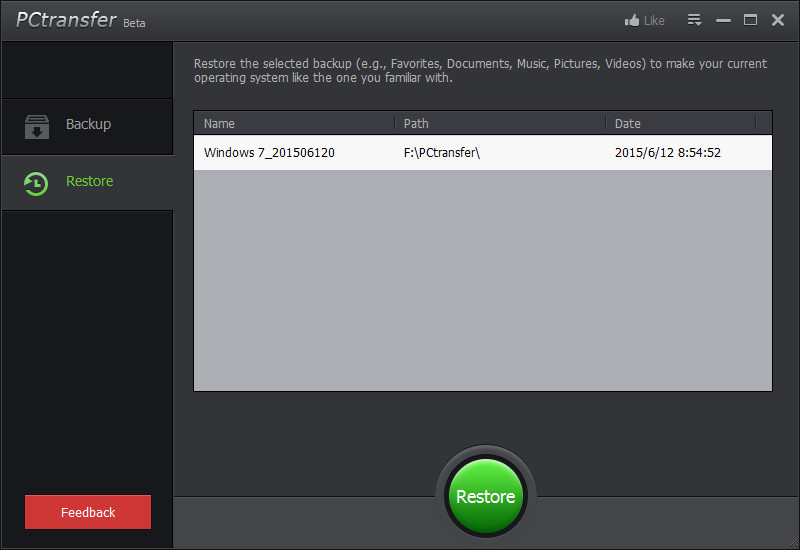Open the options menu icon in title bar
This screenshot has width=800, height=550.
[694, 20]
